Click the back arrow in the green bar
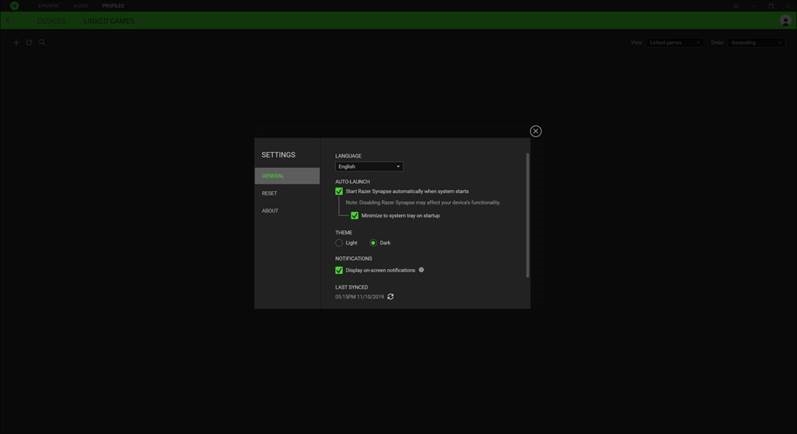Screen dimensions: 797x434 tap(8, 21)
